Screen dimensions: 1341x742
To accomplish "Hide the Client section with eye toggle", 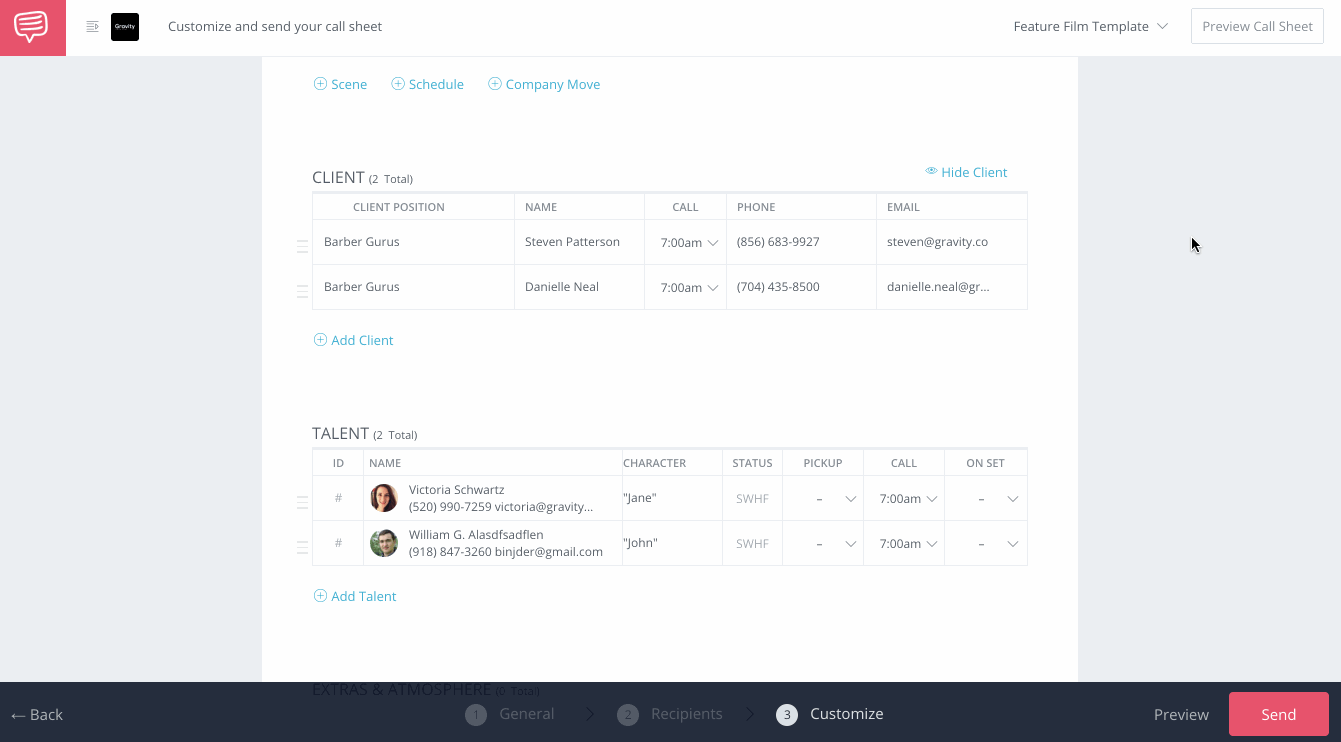I will coord(931,171).
